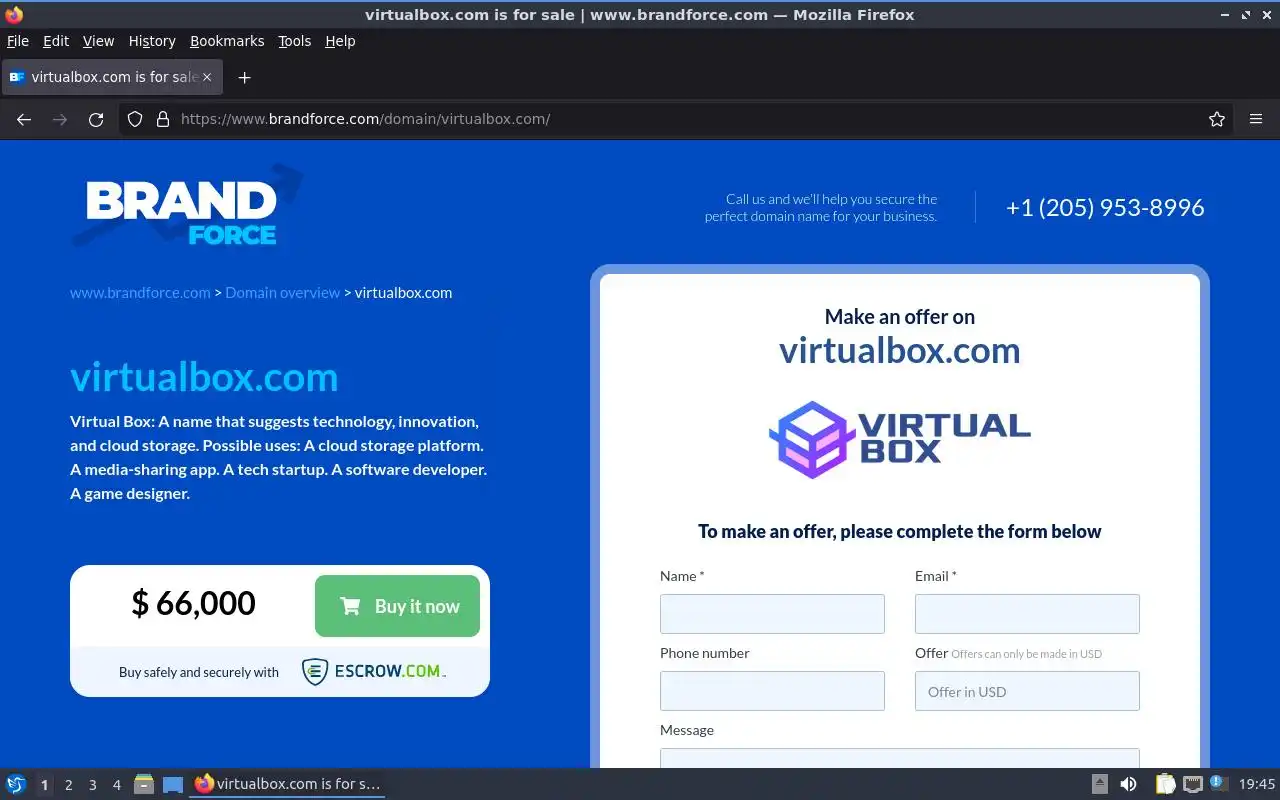Click the Buy it now button
Image resolution: width=1280 pixels, height=800 pixels.
point(397,606)
